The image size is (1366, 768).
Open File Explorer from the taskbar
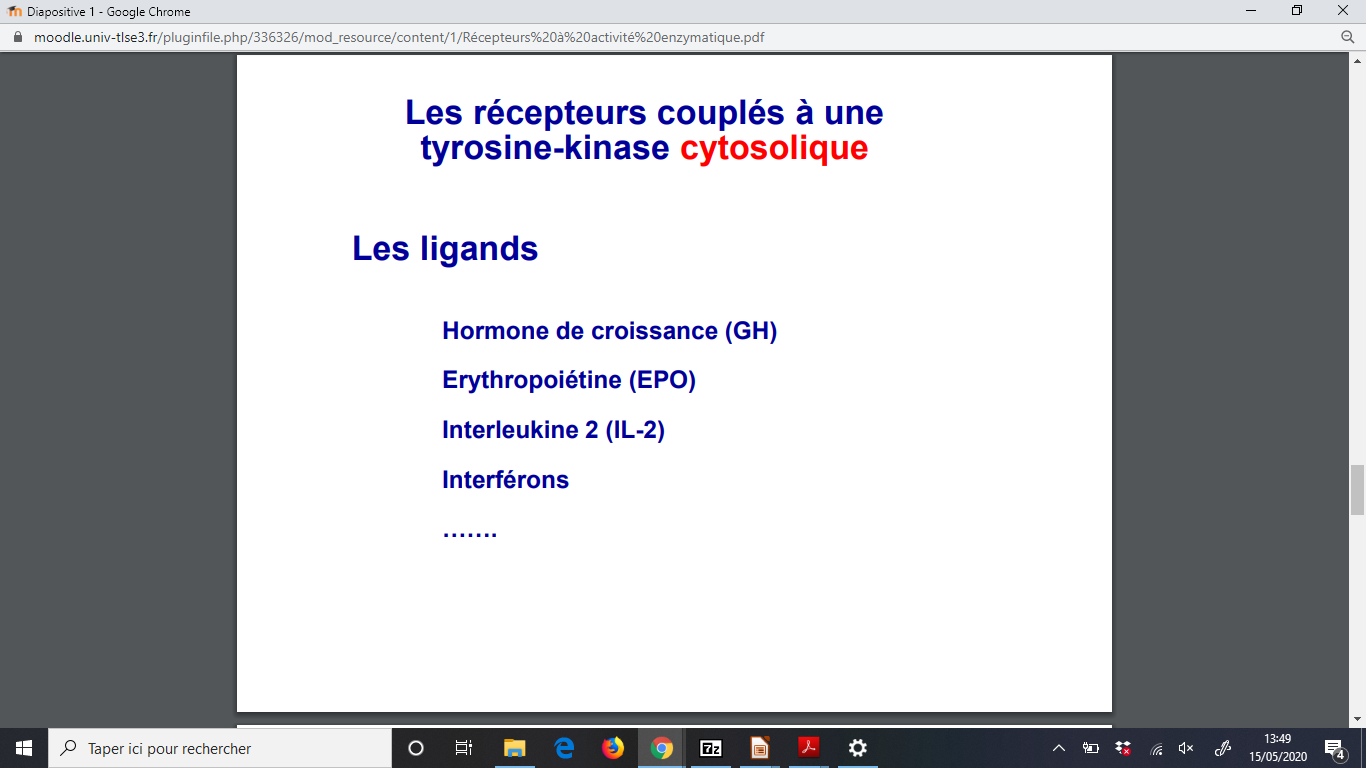click(x=514, y=748)
